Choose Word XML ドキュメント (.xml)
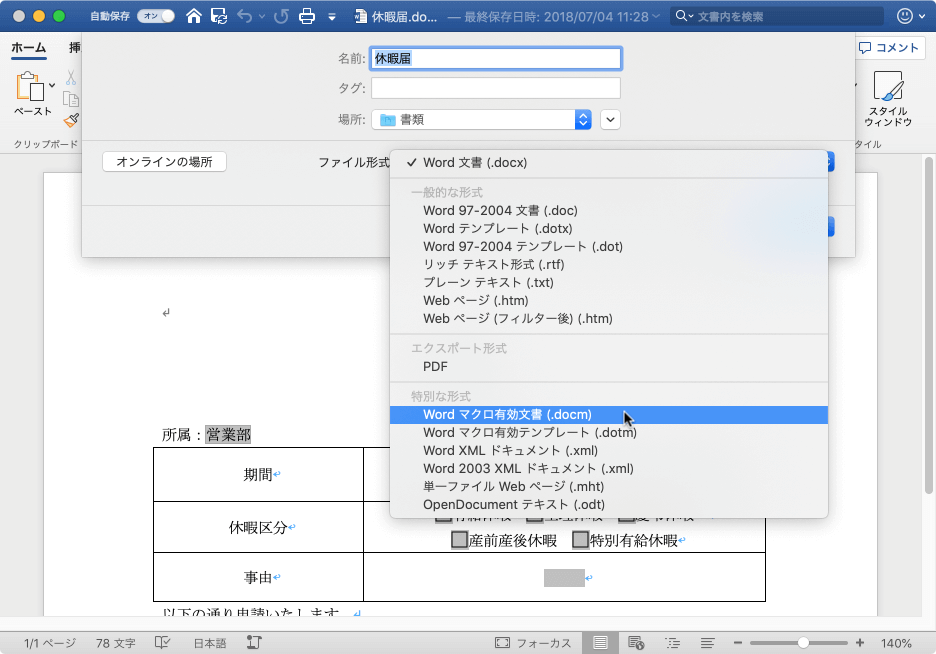 click(609, 451)
